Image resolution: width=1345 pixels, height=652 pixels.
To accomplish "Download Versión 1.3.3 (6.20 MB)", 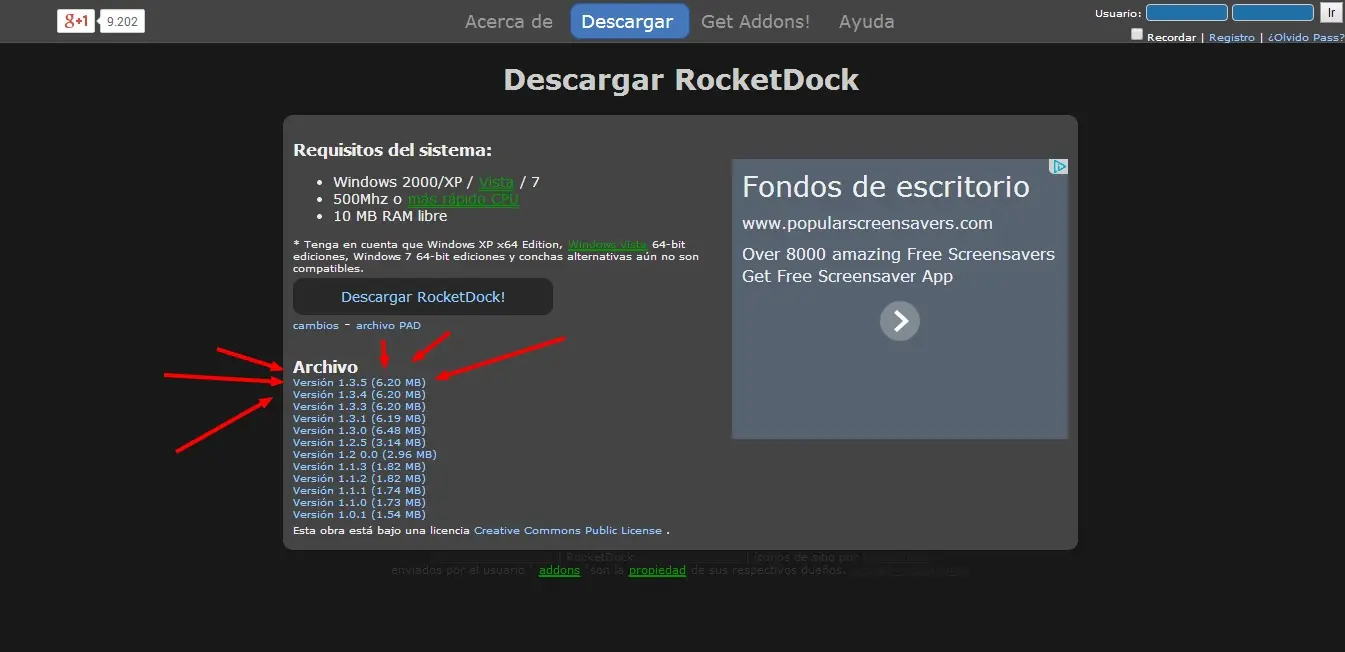I will click(x=359, y=406).
